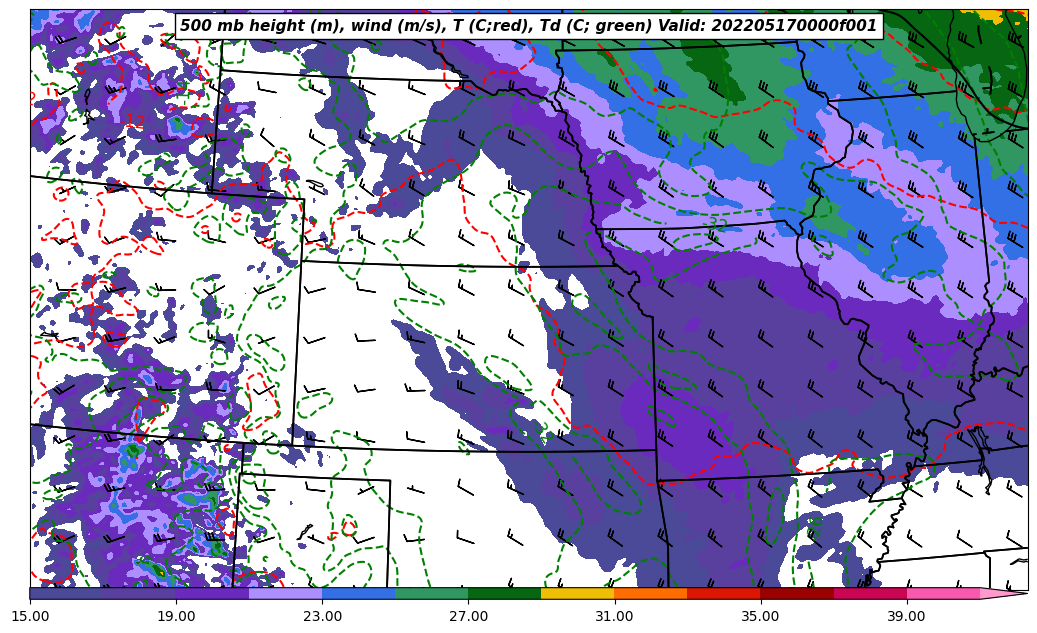This screenshot has height=633, width=1037.
Task: Select the 19.00 colorbar tick label
Action: (x=176, y=616)
